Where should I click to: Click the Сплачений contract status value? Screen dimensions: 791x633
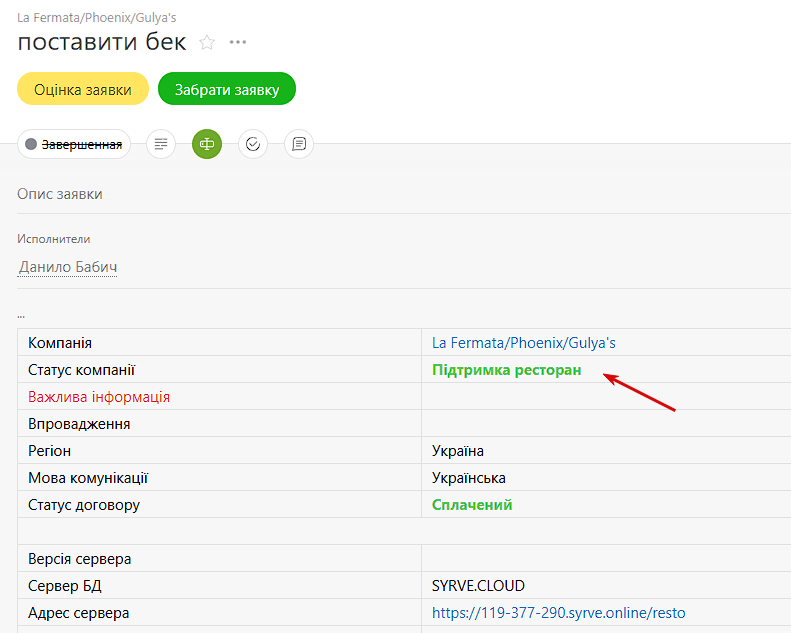[472, 505]
